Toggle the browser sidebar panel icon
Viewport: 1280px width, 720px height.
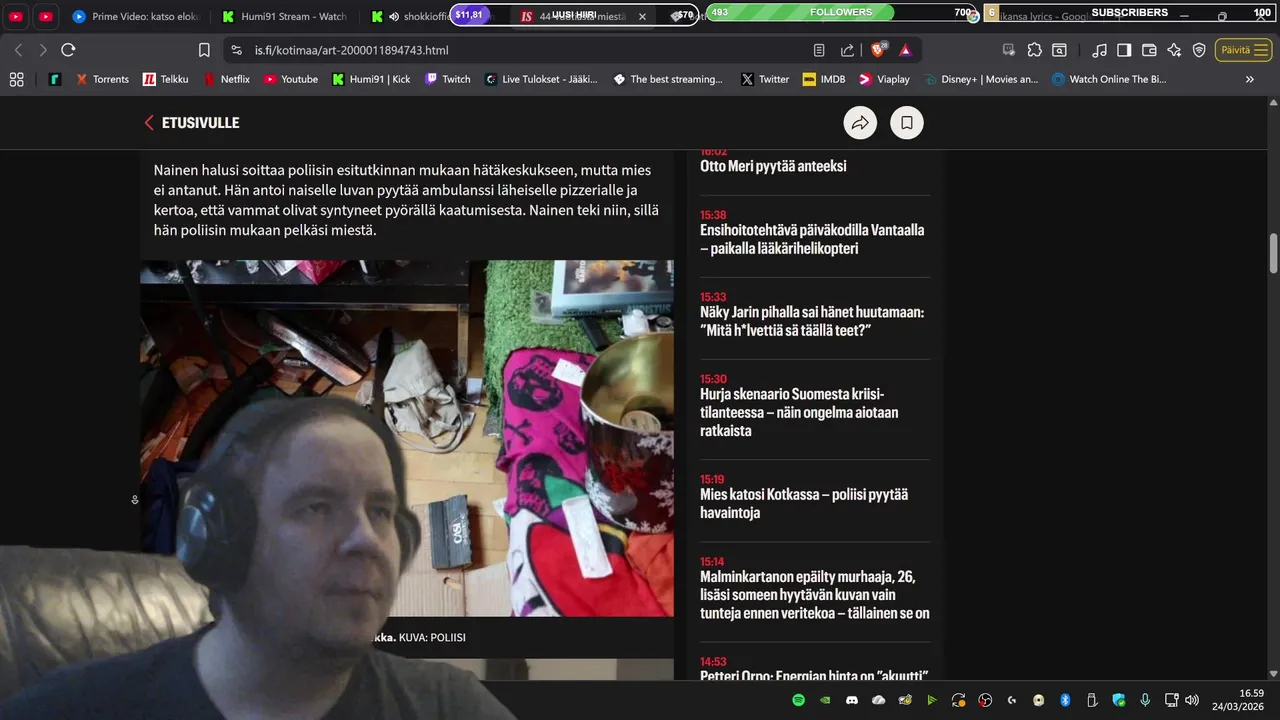click(1124, 50)
